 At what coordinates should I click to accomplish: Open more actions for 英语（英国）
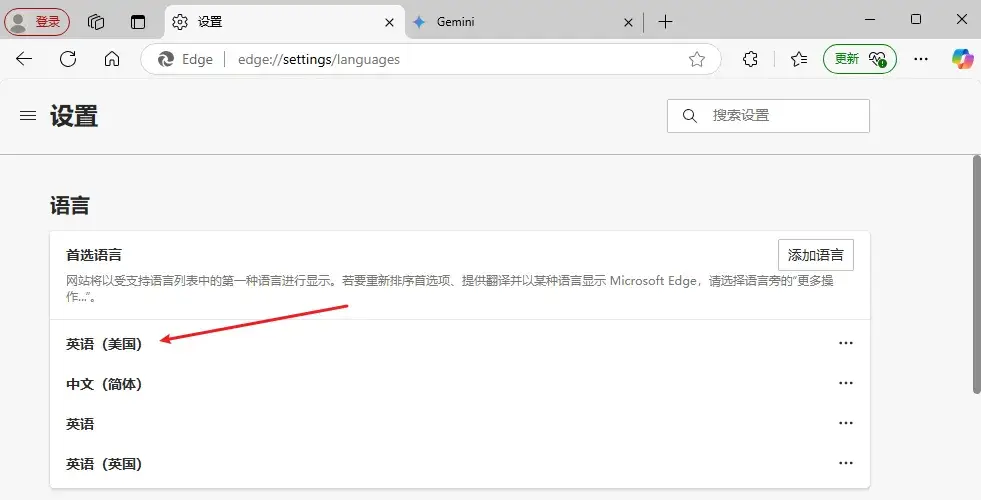pos(846,463)
